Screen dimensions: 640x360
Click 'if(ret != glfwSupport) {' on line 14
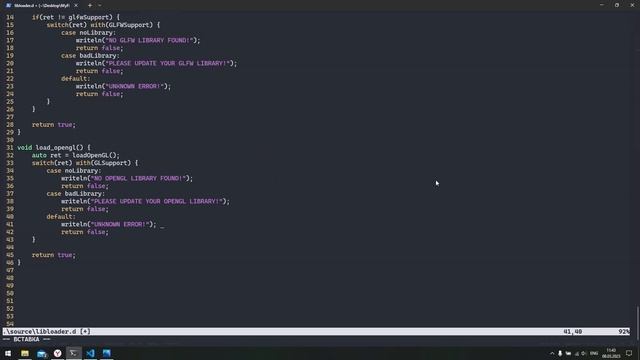76,18
